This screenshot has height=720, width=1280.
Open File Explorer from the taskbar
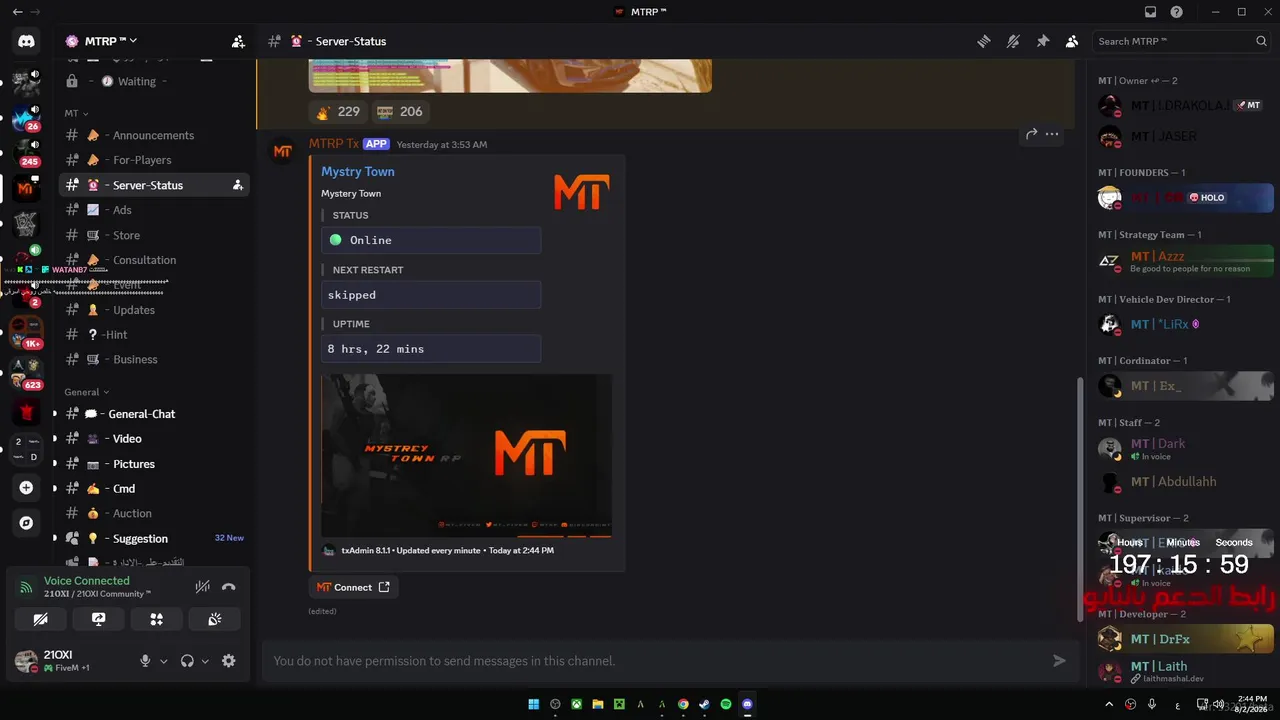tap(598, 704)
